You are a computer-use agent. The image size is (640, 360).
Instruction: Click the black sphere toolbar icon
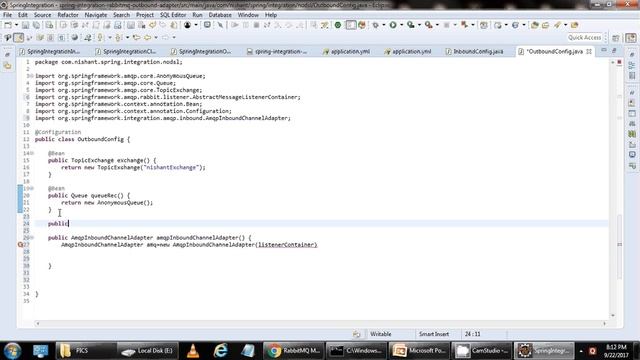[x=187, y=25]
